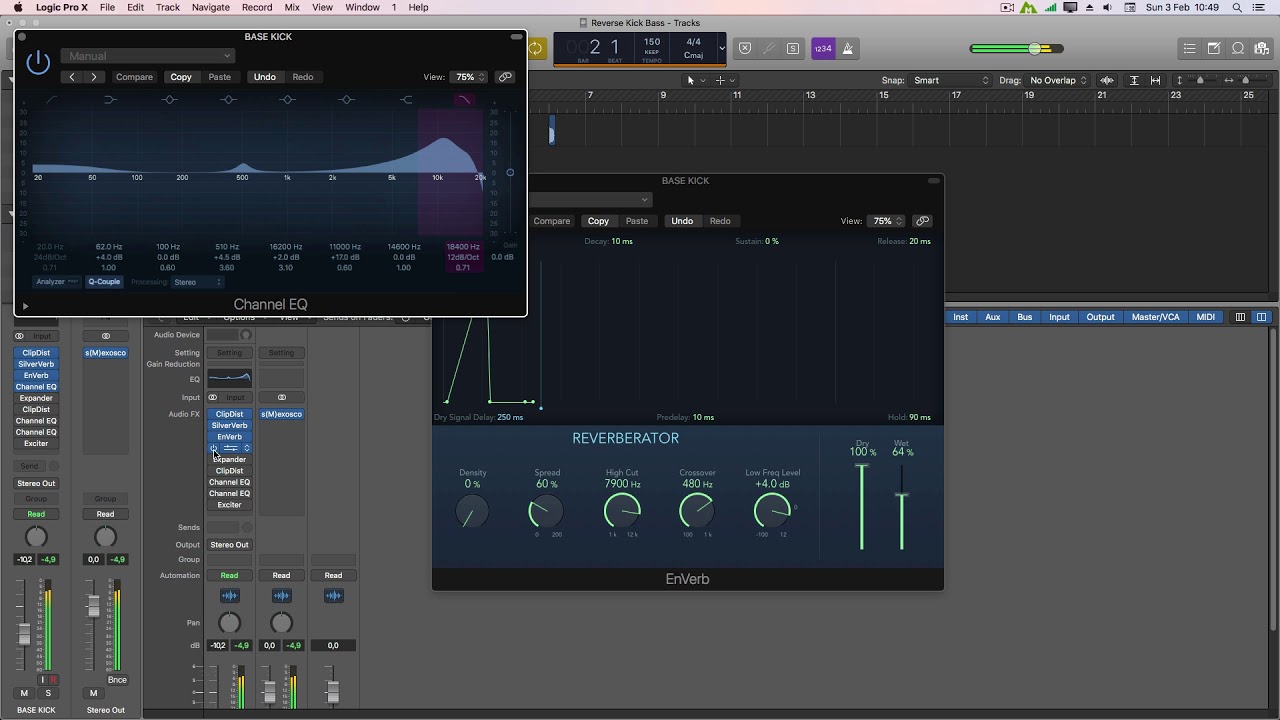Open EnVerb View 75% size dropdown
This screenshot has width=1280, height=720.
pyautogui.click(x=886, y=221)
